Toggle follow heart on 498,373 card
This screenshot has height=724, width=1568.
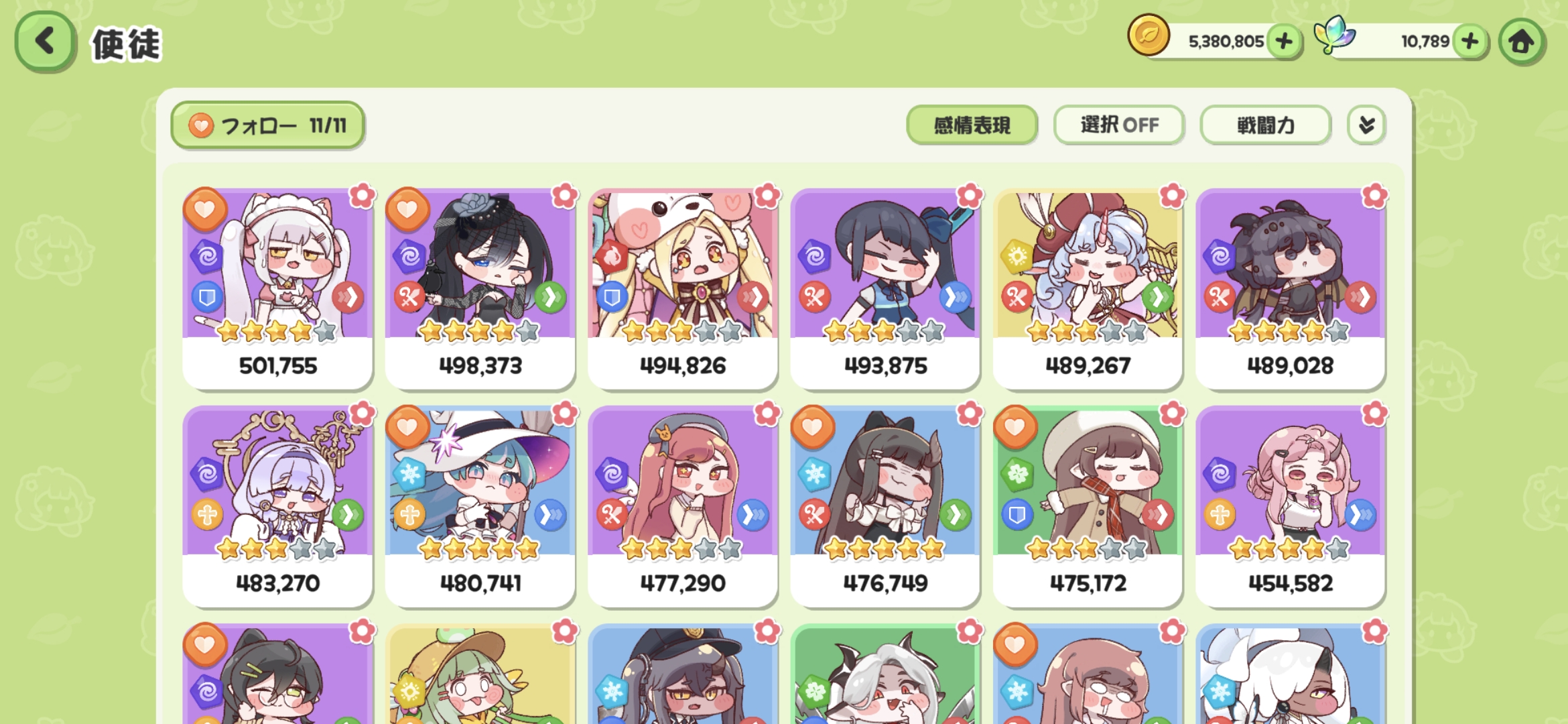407,209
